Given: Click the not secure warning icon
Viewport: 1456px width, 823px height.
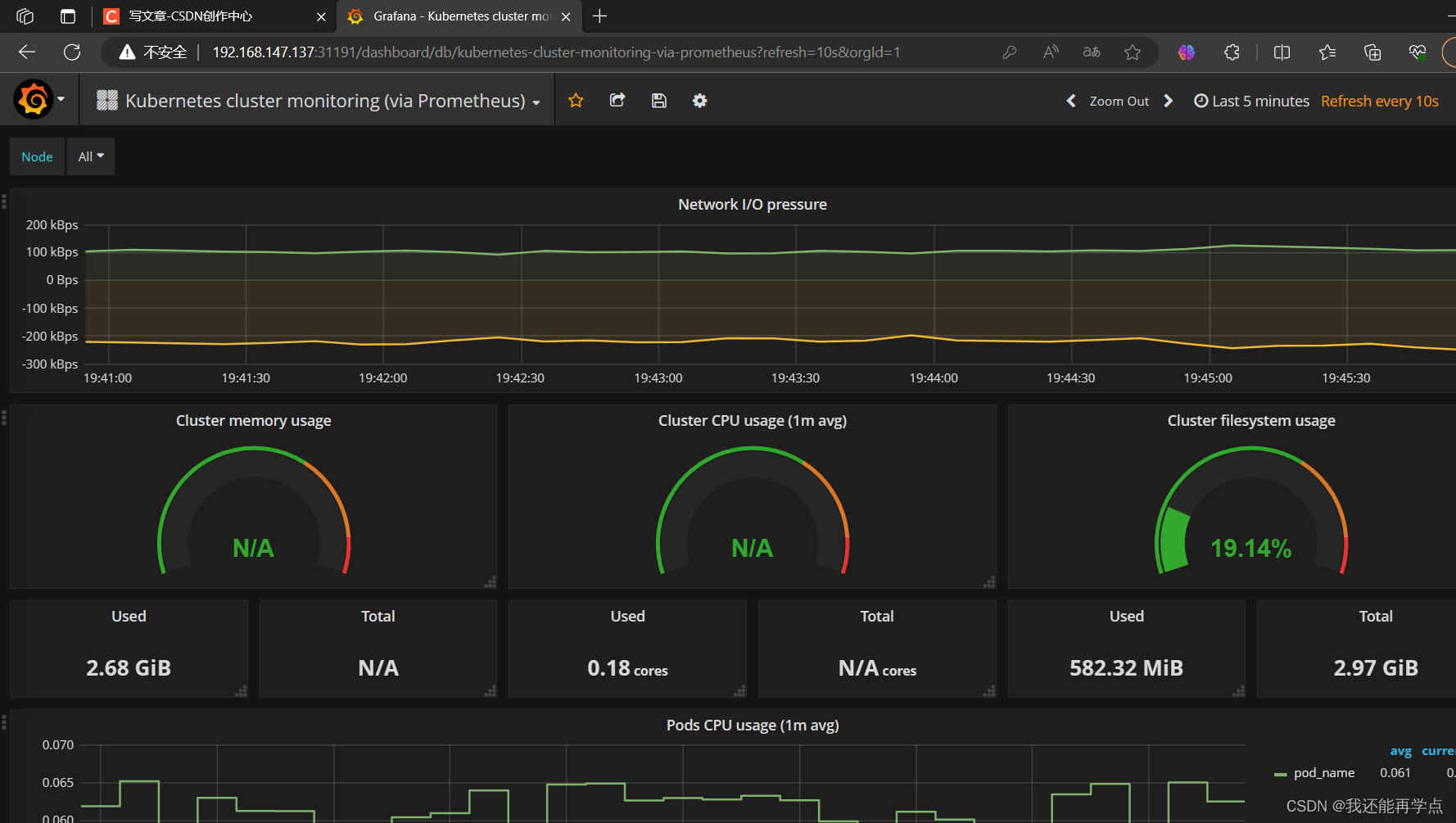Looking at the screenshot, I should (x=127, y=52).
